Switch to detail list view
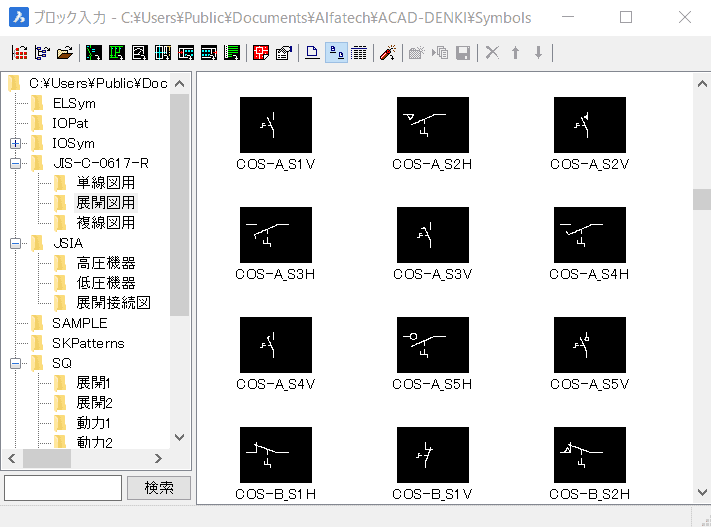Image resolution: width=711 pixels, height=527 pixels. click(359, 53)
